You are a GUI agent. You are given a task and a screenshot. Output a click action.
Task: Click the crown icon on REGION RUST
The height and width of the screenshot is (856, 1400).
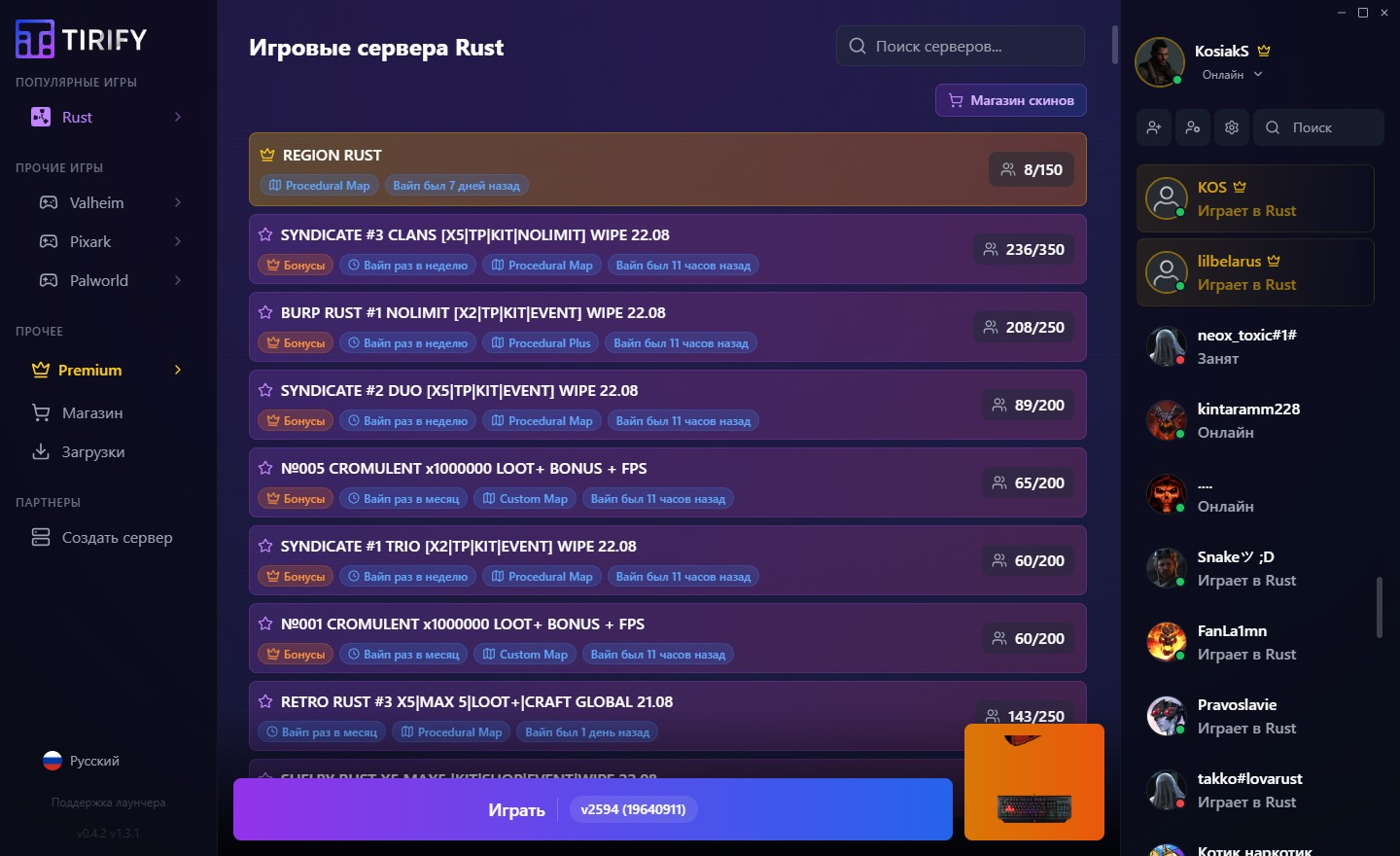coord(267,155)
